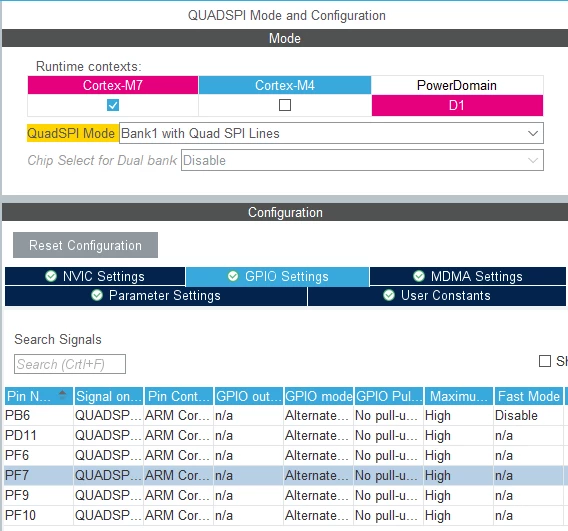
Task: Open the MDMA Settings tab
Action: (468, 276)
